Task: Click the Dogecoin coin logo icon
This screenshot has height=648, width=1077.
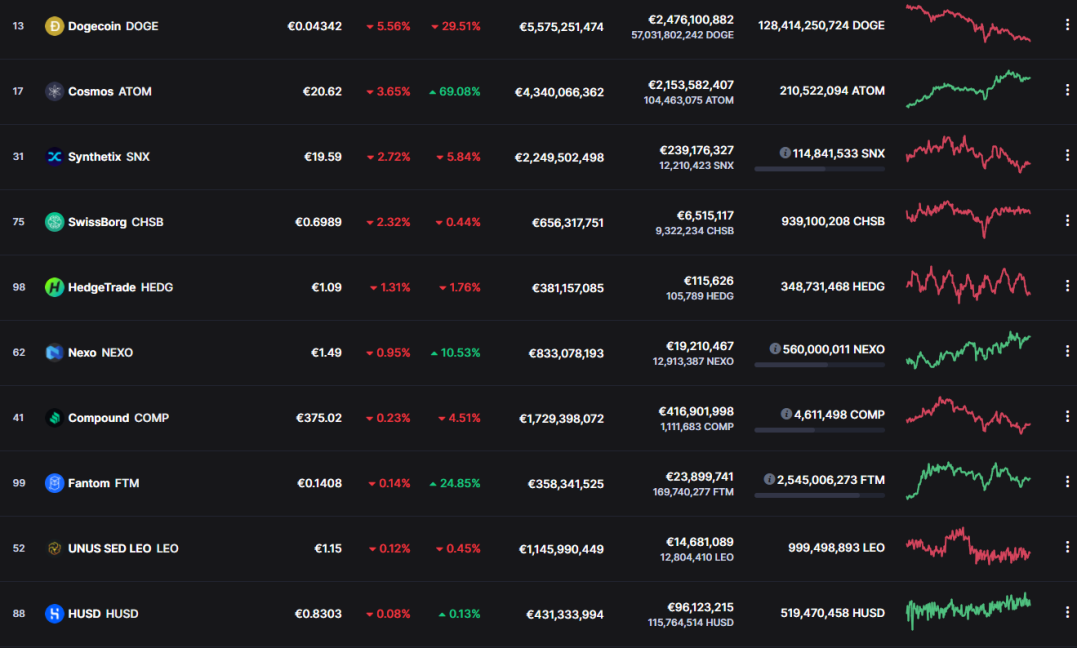Action: tap(54, 26)
